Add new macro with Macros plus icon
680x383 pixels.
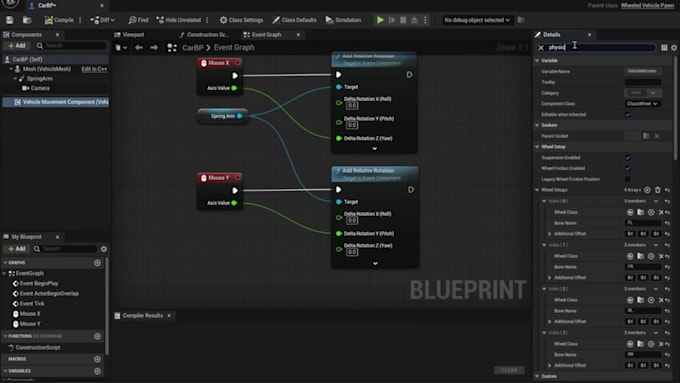coord(97,359)
